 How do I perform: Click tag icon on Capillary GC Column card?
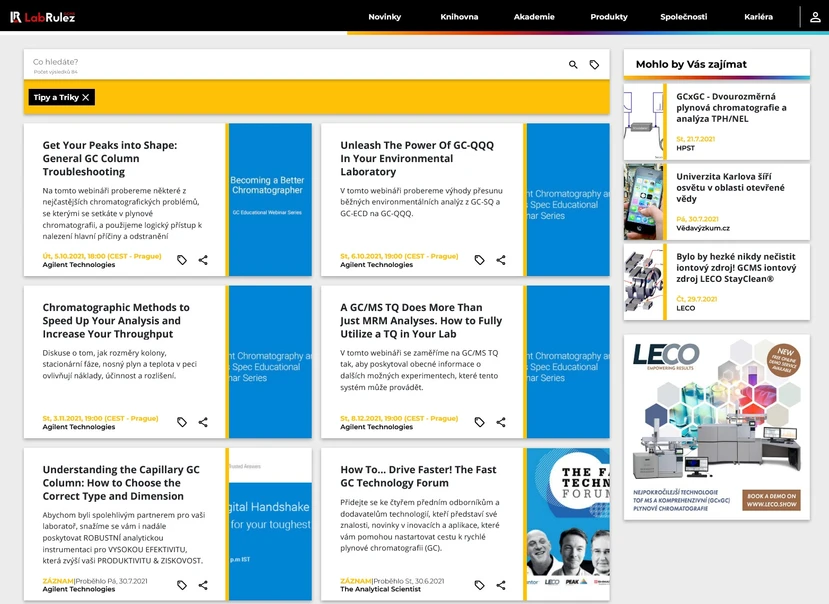tap(182, 585)
